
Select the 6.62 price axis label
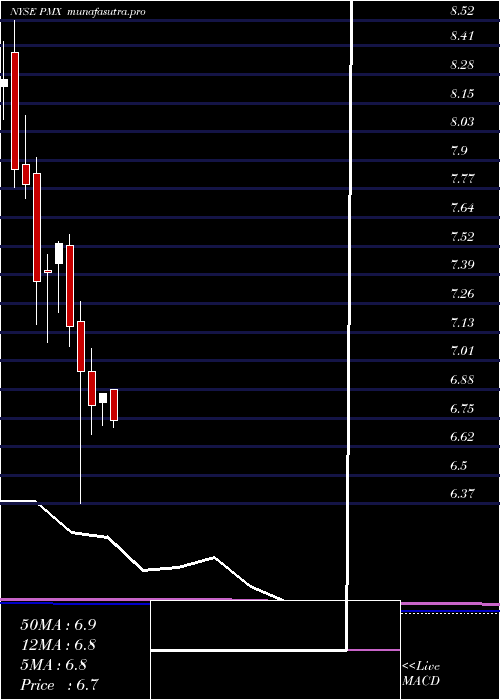[462, 436]
